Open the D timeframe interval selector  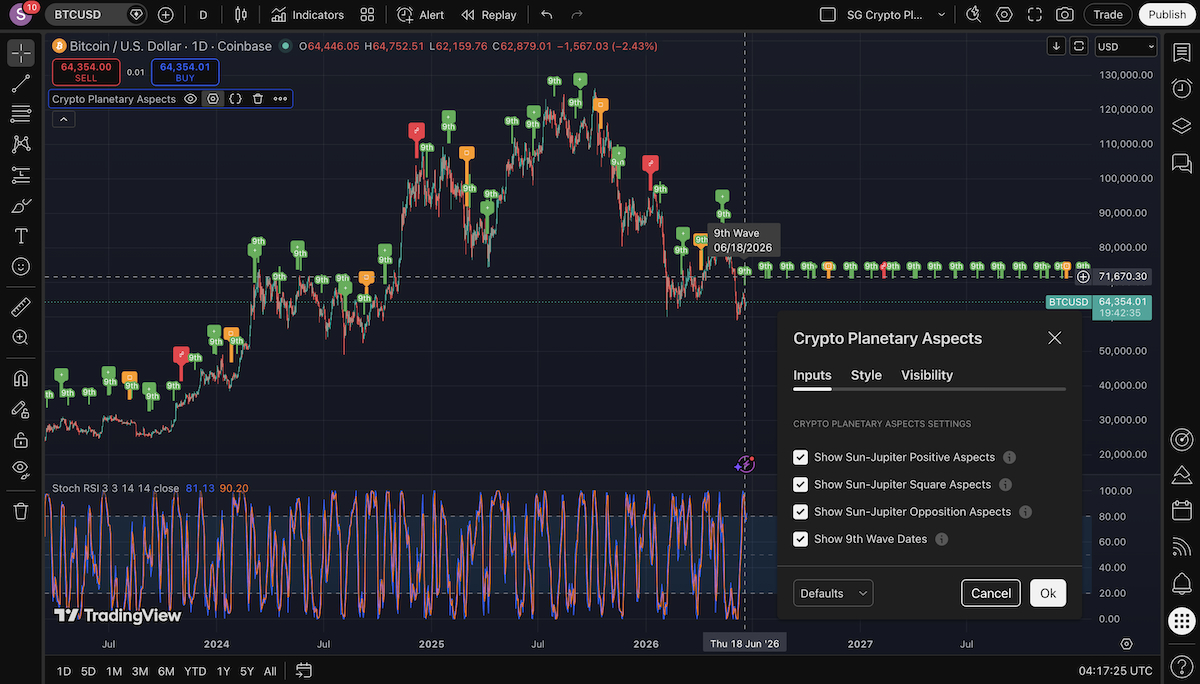(x=204, y=15)
